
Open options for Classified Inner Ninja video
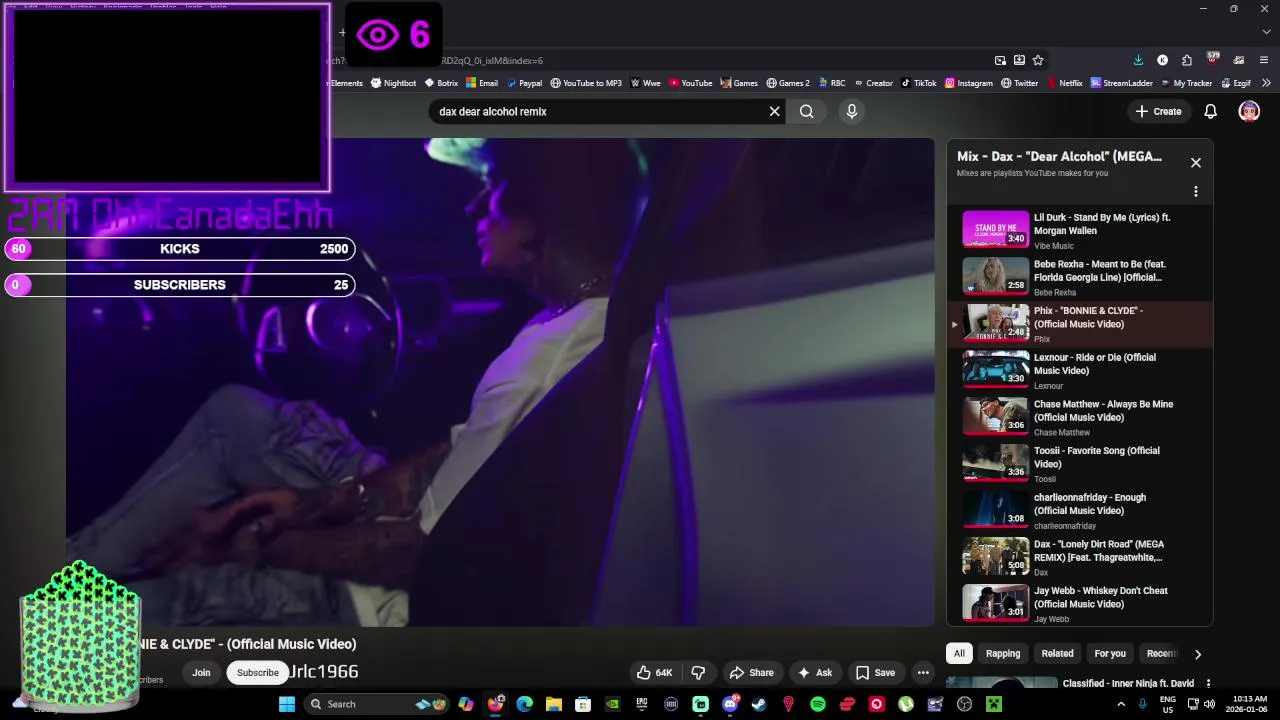click(x=1208, y=684)
